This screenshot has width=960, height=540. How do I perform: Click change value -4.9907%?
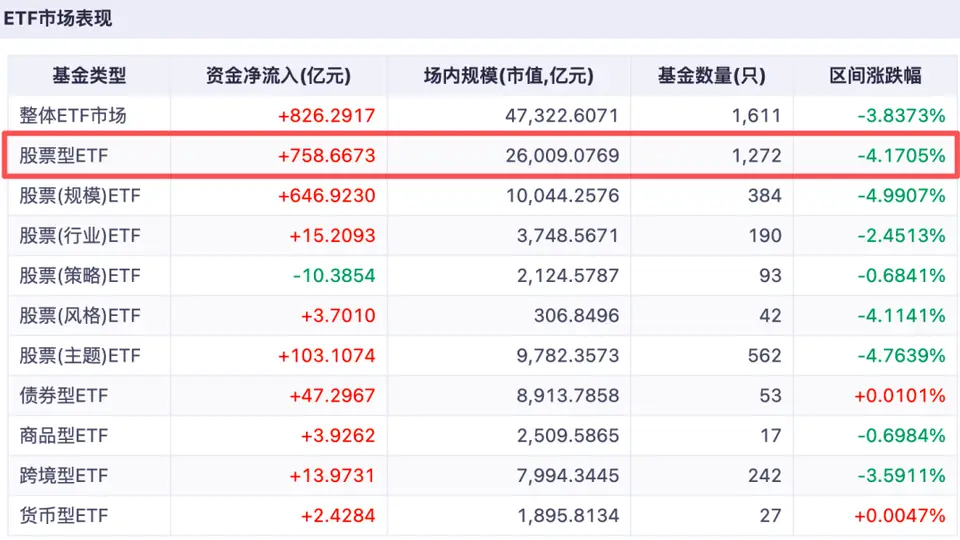coord(901,195)
